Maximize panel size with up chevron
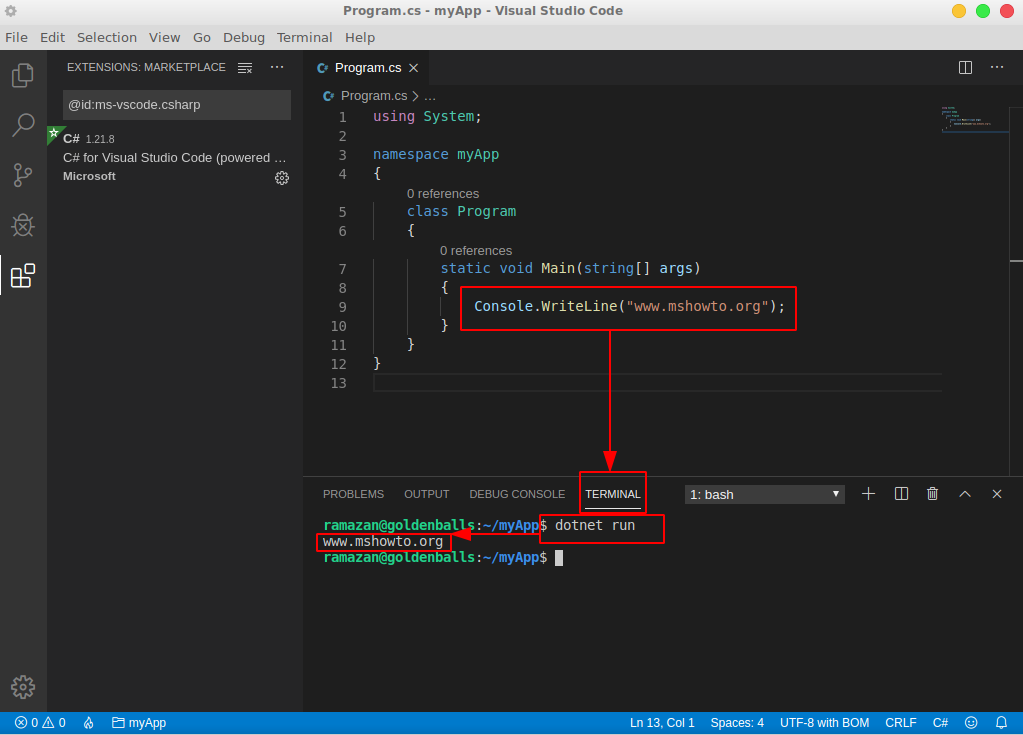Image resolution: width=1023 pixels, height=735 pixels. 965,494
